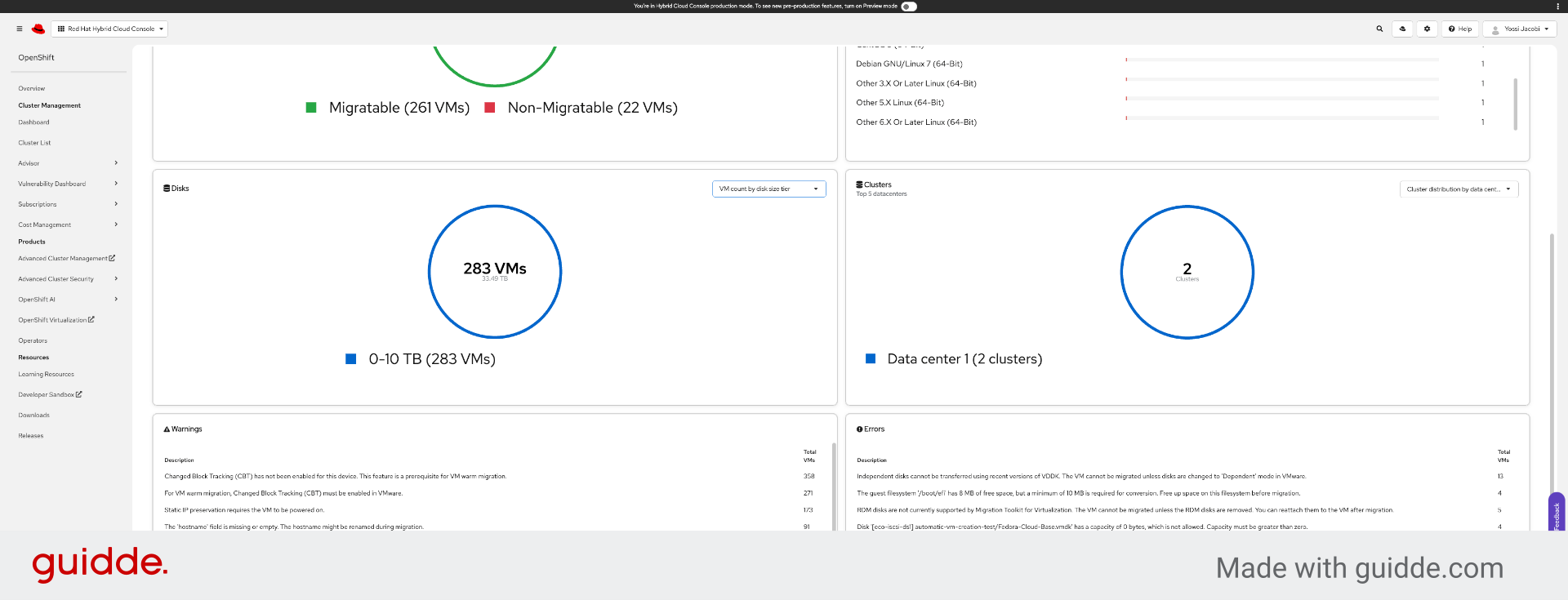Click 'Non-Migratable (22 VMs)' legend label
Image resolution: width=1568 pixels, height=600 pixels.
(593, 108)
